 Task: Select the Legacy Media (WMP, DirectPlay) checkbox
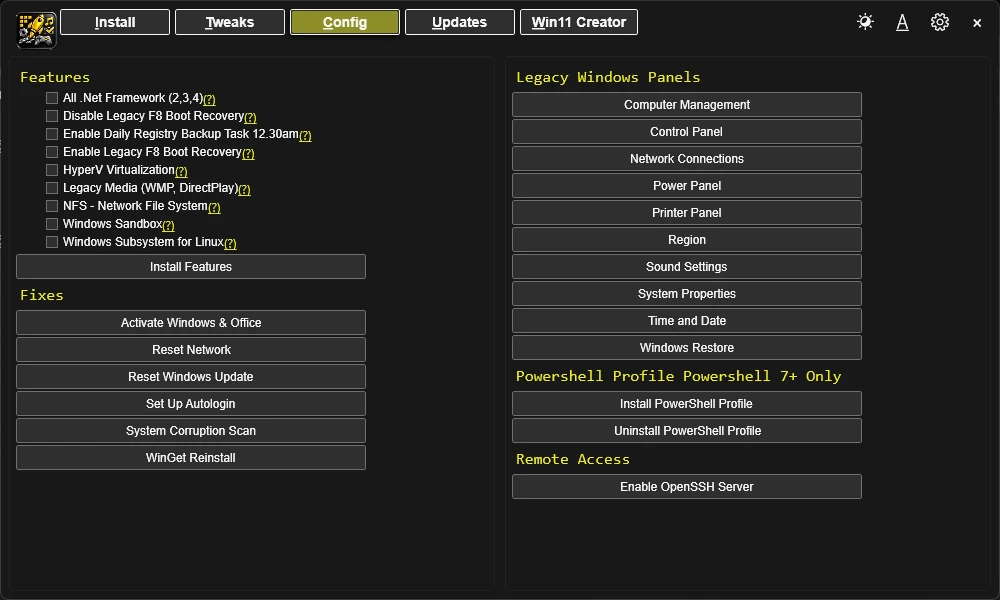point(52,187)
